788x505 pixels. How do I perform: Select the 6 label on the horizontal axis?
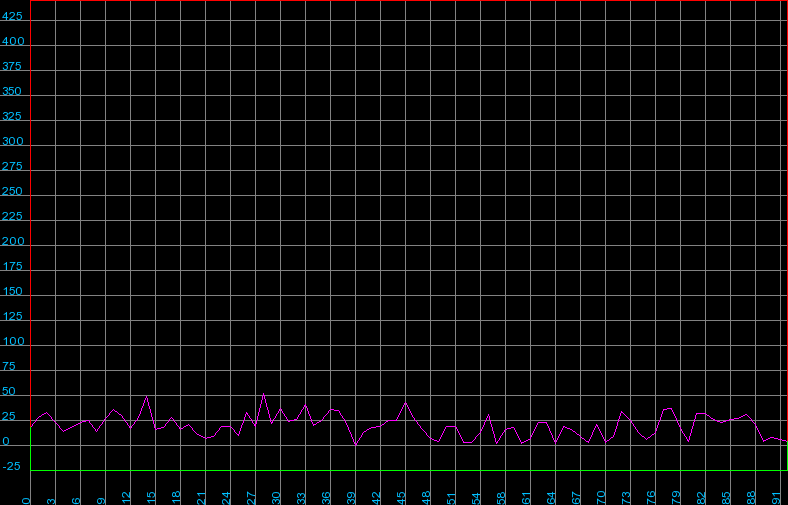[x=76, y=501]
